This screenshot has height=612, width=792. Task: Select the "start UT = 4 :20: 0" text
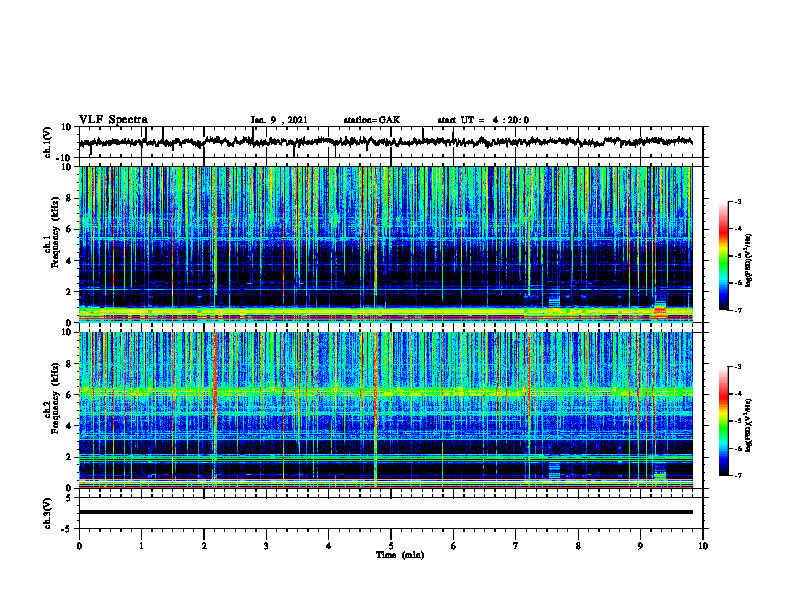coord(483,120)
